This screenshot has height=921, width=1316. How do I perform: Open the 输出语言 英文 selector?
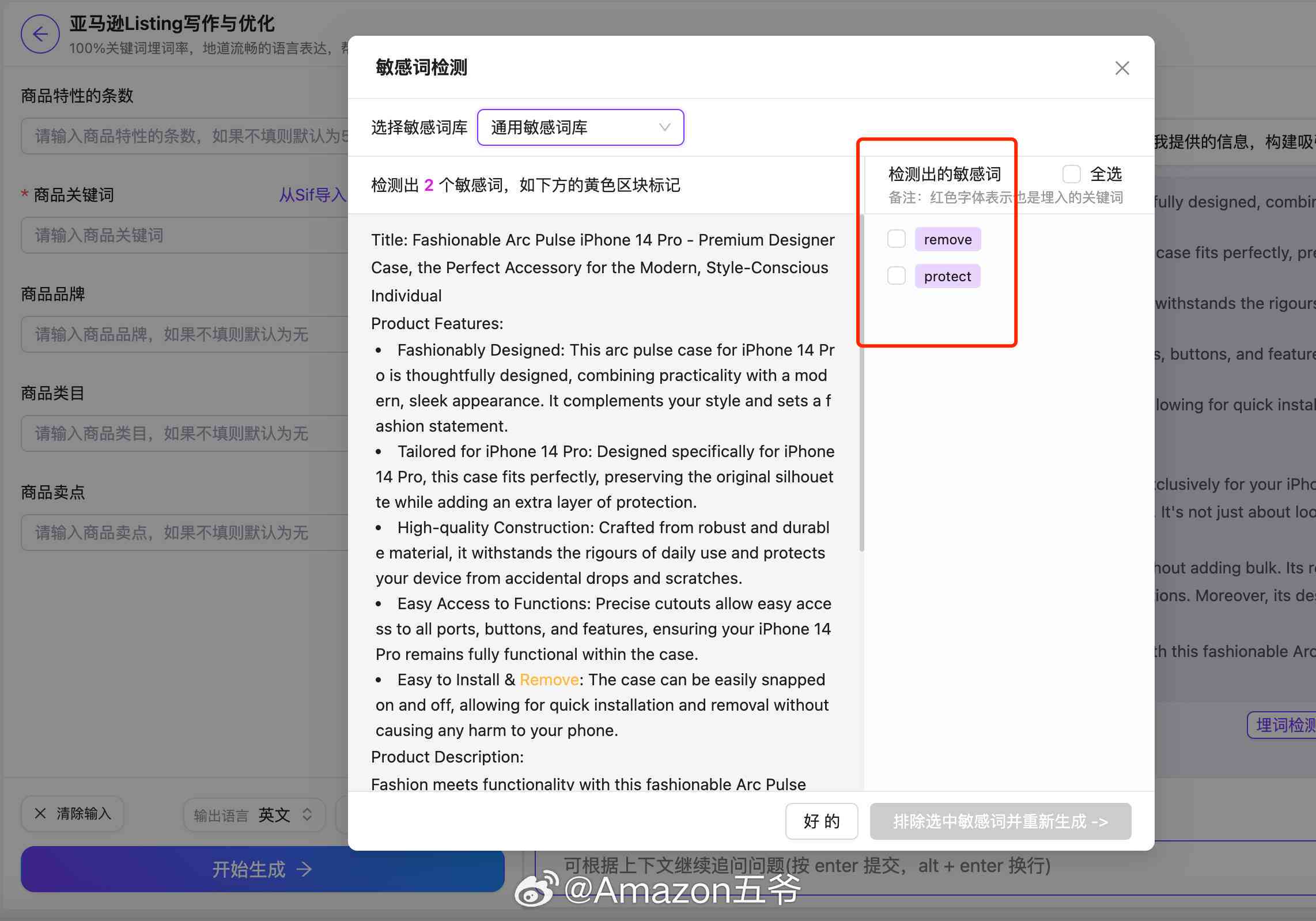point(254,815)
